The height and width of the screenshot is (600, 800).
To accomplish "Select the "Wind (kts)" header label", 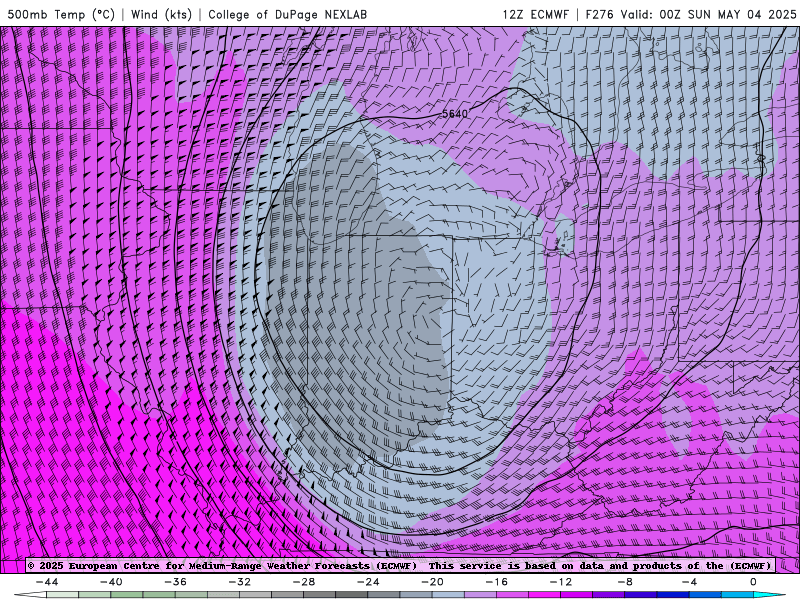I will tap(161, 14).
